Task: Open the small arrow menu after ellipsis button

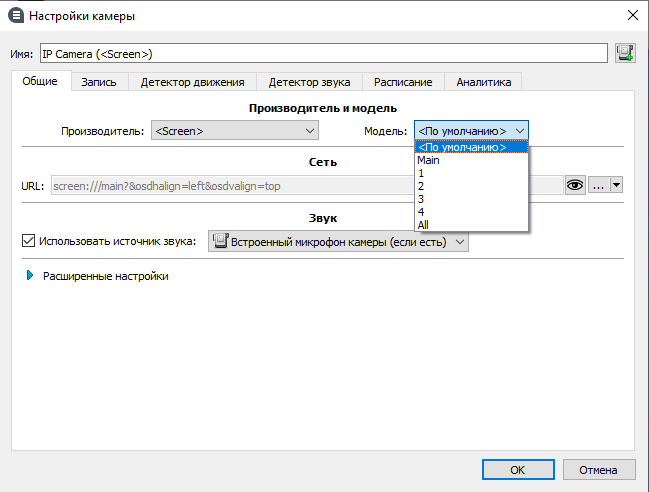Action: point(617,185)
